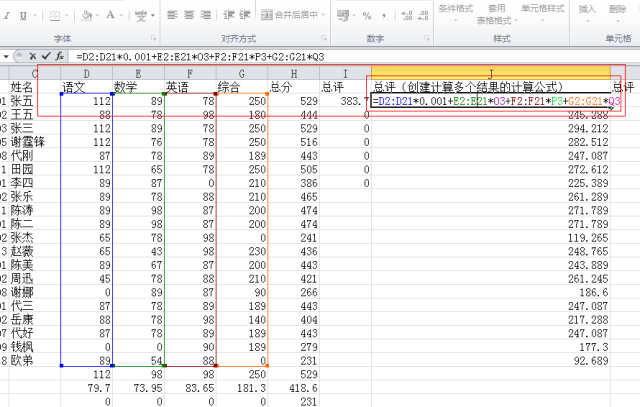640x407 pixels.
Task: Center-align the cell text
Action: pos(190,15)
